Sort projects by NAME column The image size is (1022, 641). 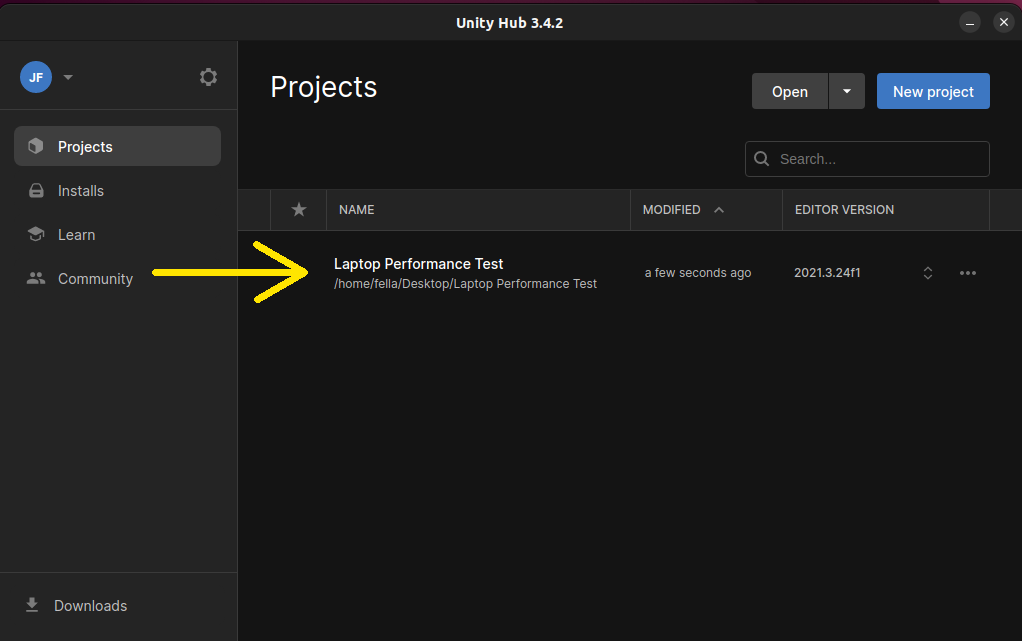click(x=357, y=209)
